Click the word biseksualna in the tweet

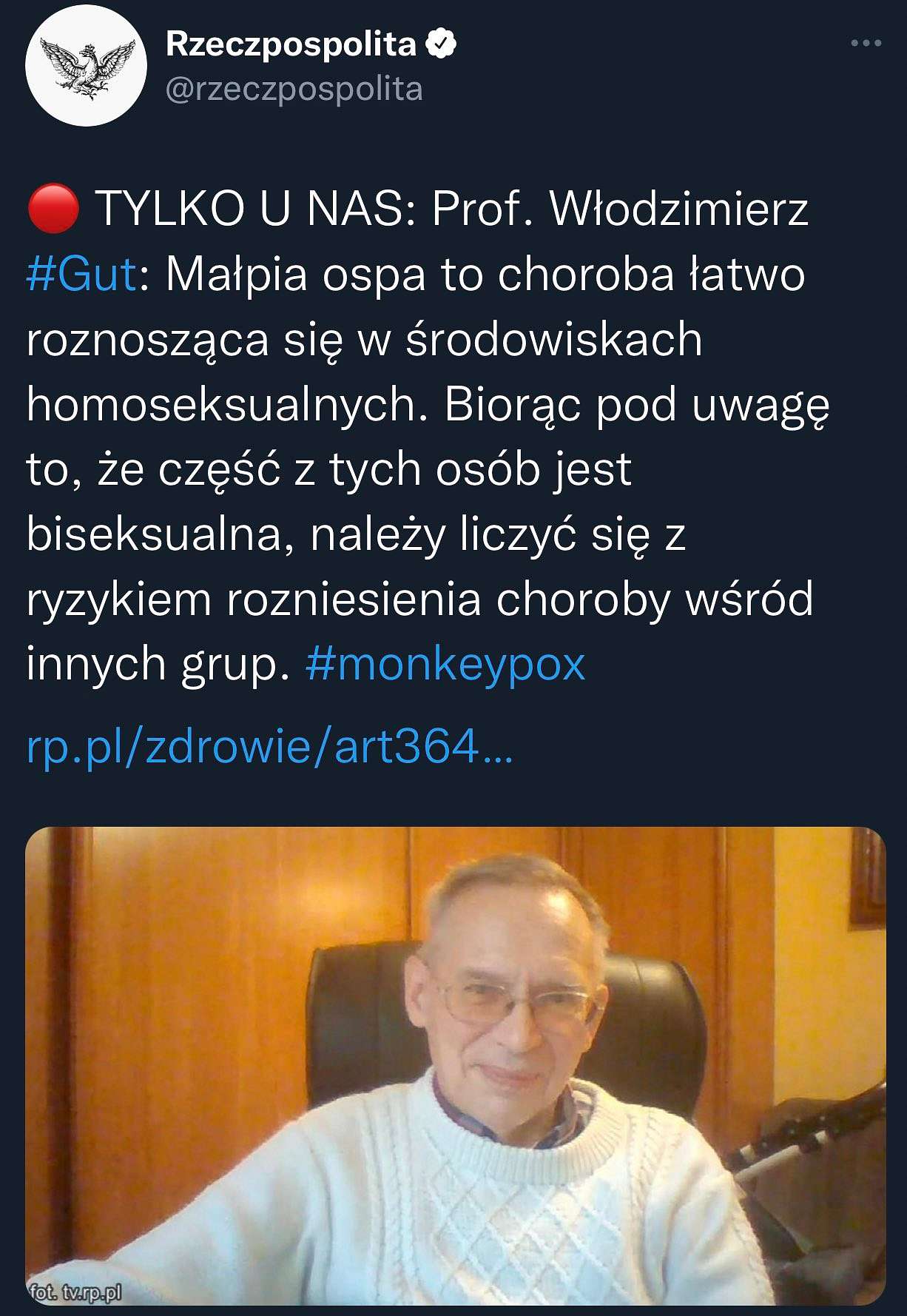[x=155, y=534]
